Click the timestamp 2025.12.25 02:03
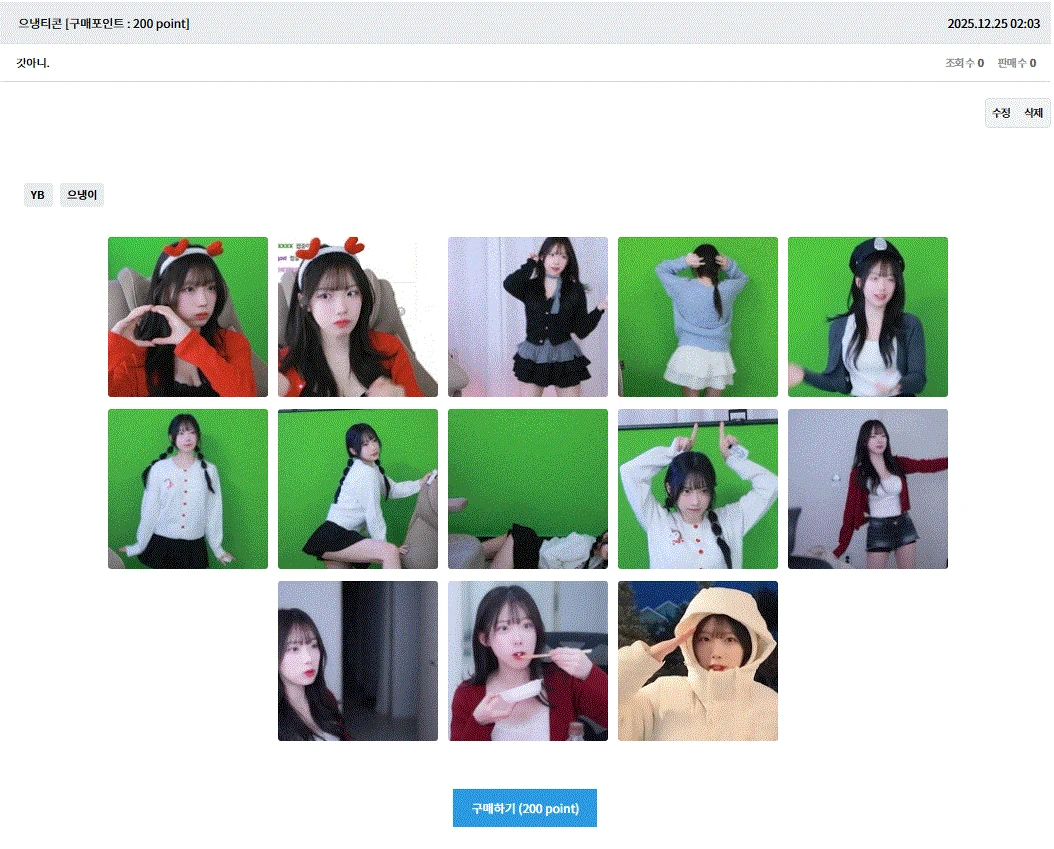 pos(994,22)
